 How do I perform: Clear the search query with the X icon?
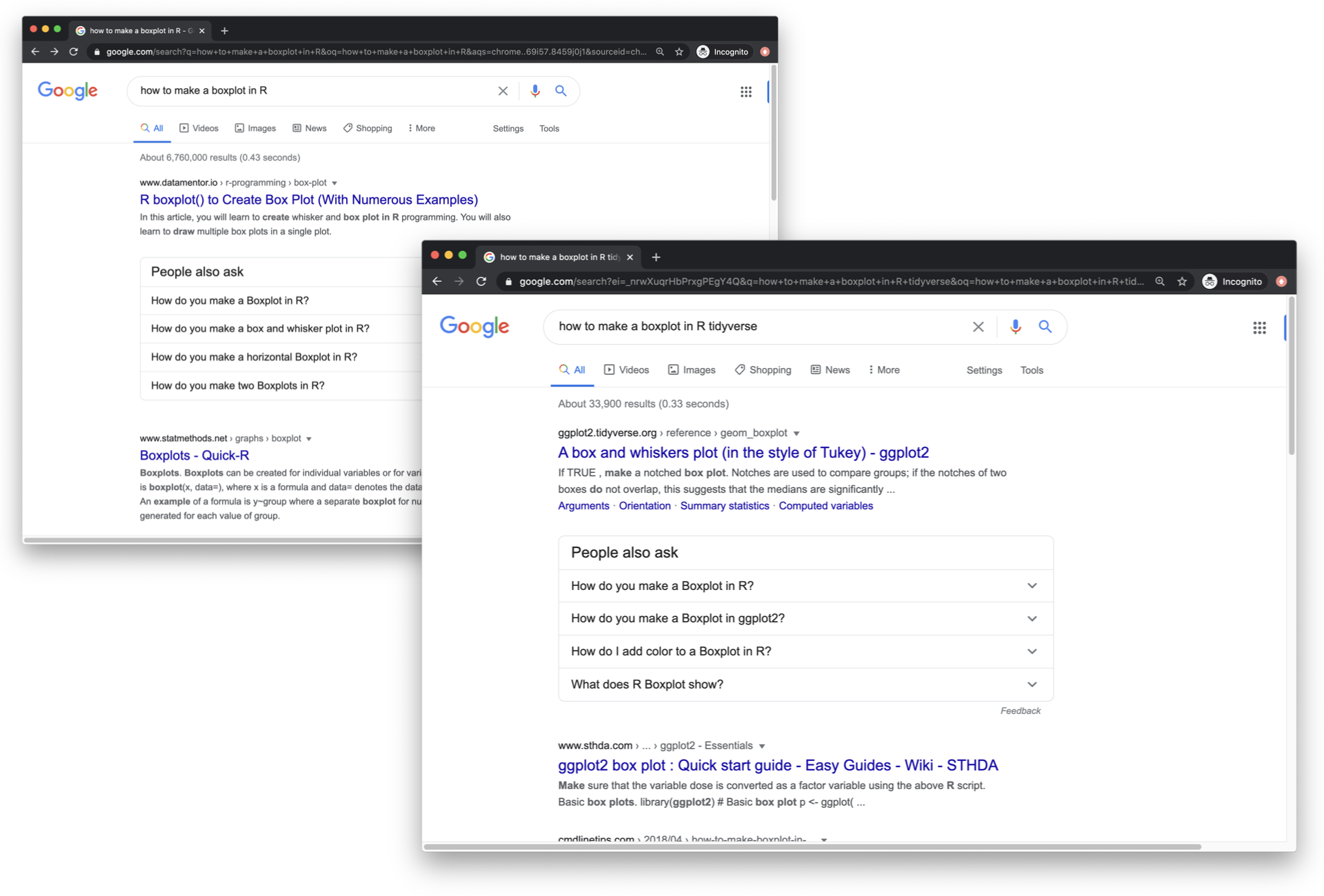979,327
